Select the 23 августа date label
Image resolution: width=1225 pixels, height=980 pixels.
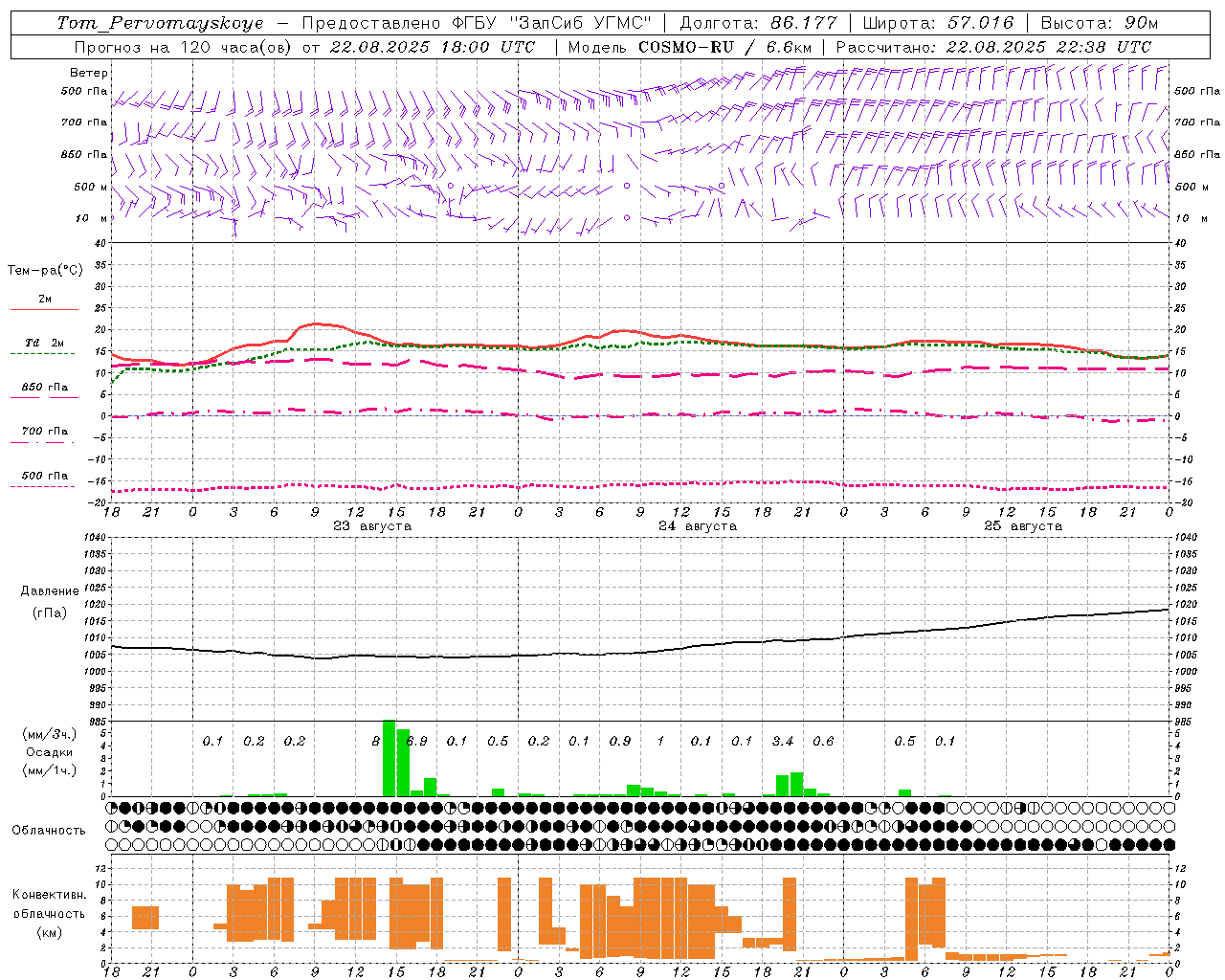point(372,526)
